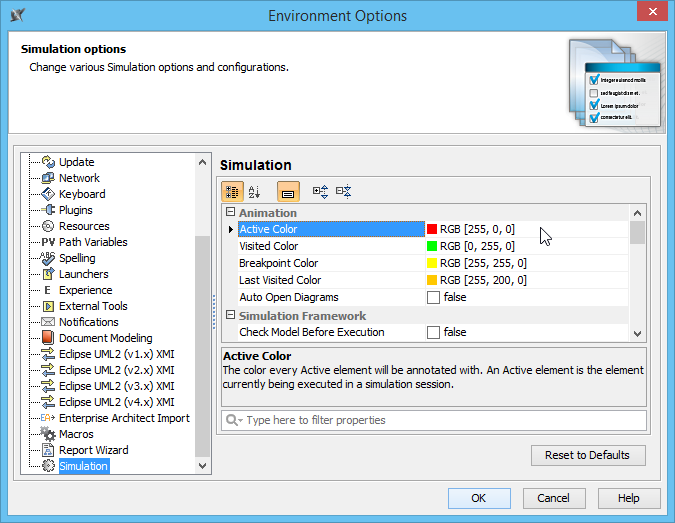Collapse the Simulation Framework group
The height and width of the screenshot is (523, 675).
[x=230, y=316]
